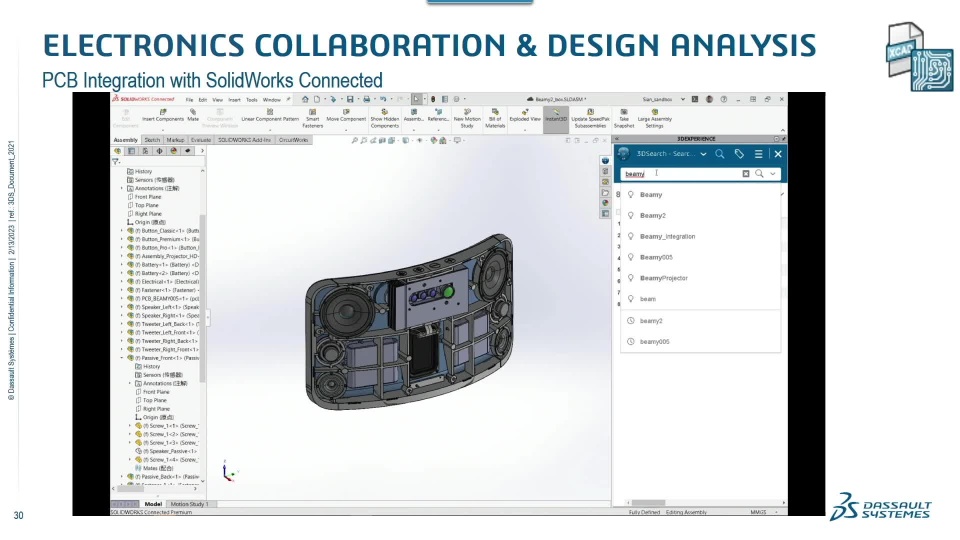Image resolution: width=960 pixels, height=540 pixels.
Task: Click the Help question mark icon
Action: pos(724,99)
